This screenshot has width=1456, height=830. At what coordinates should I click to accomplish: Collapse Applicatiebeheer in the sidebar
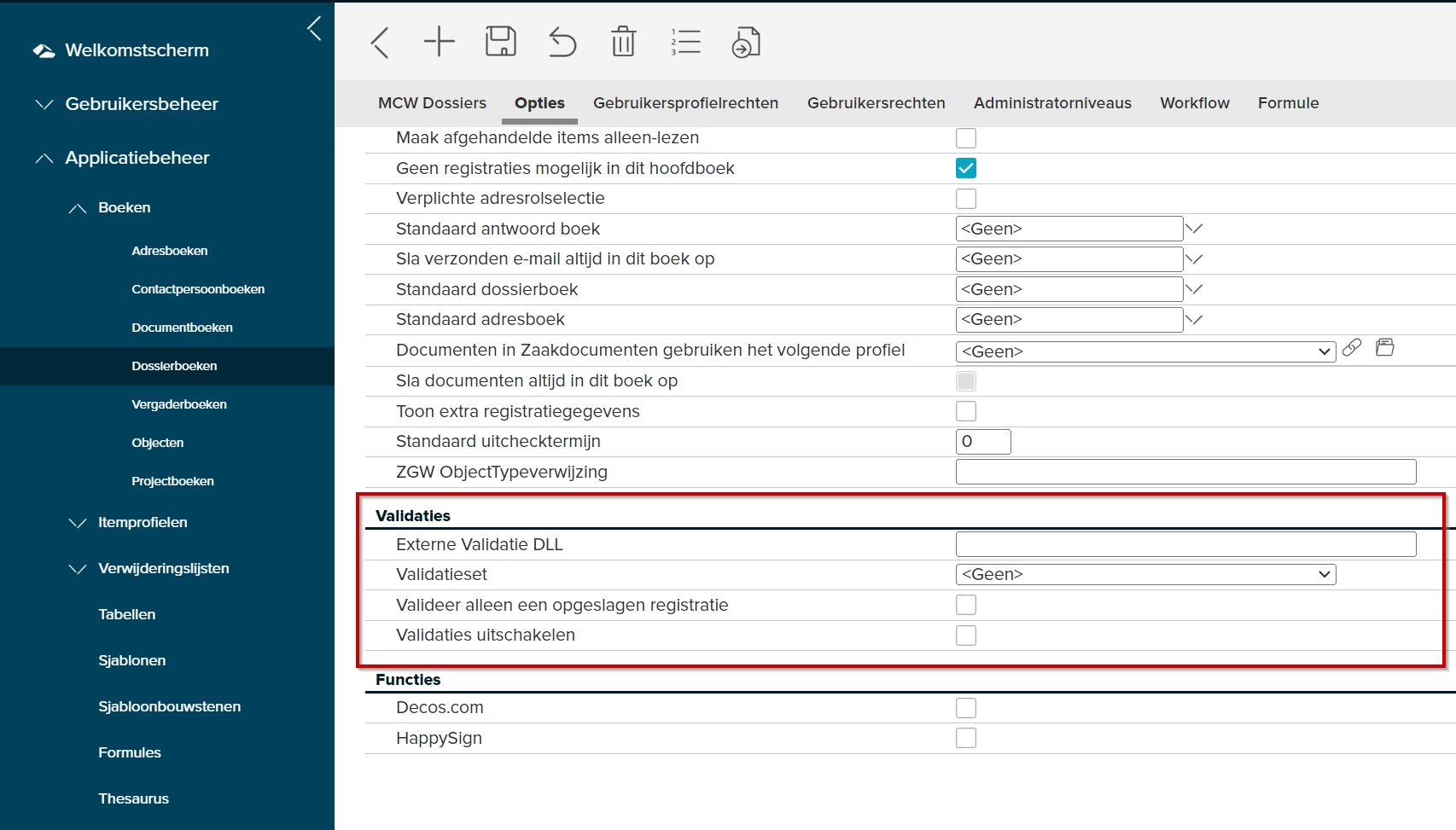tap(44, 158)
